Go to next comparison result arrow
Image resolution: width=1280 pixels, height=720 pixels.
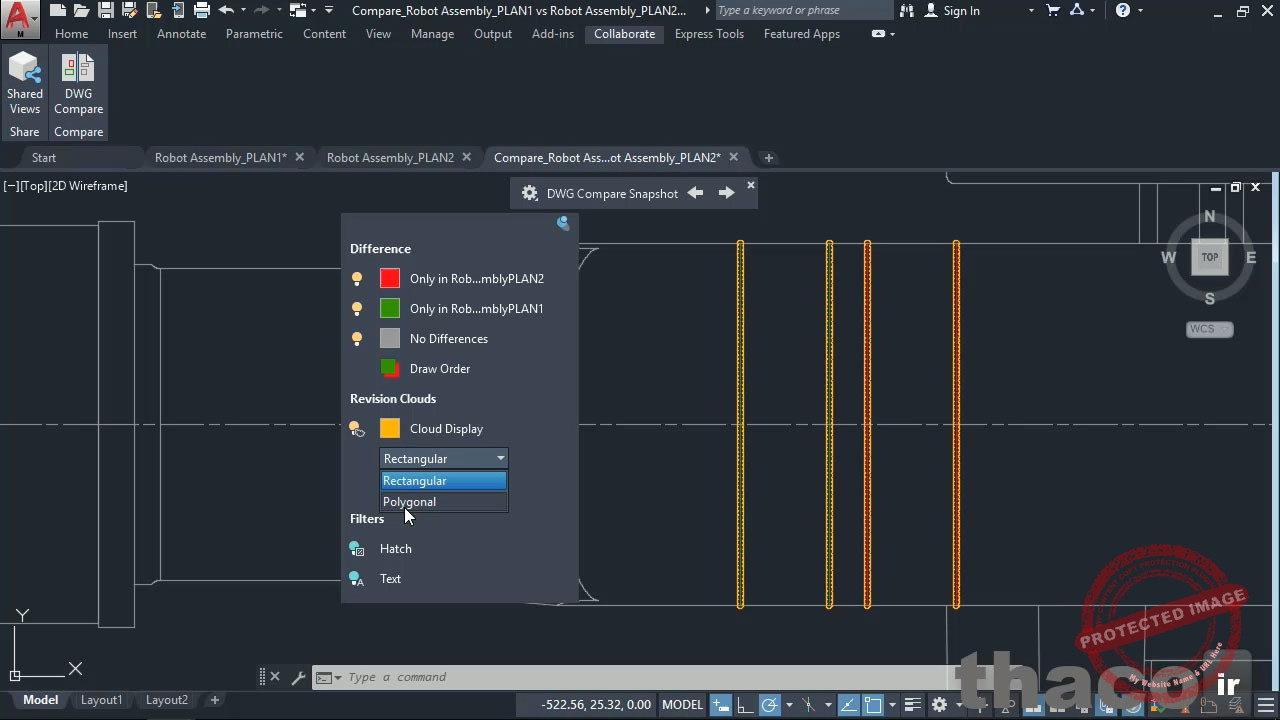pos(727,193)
